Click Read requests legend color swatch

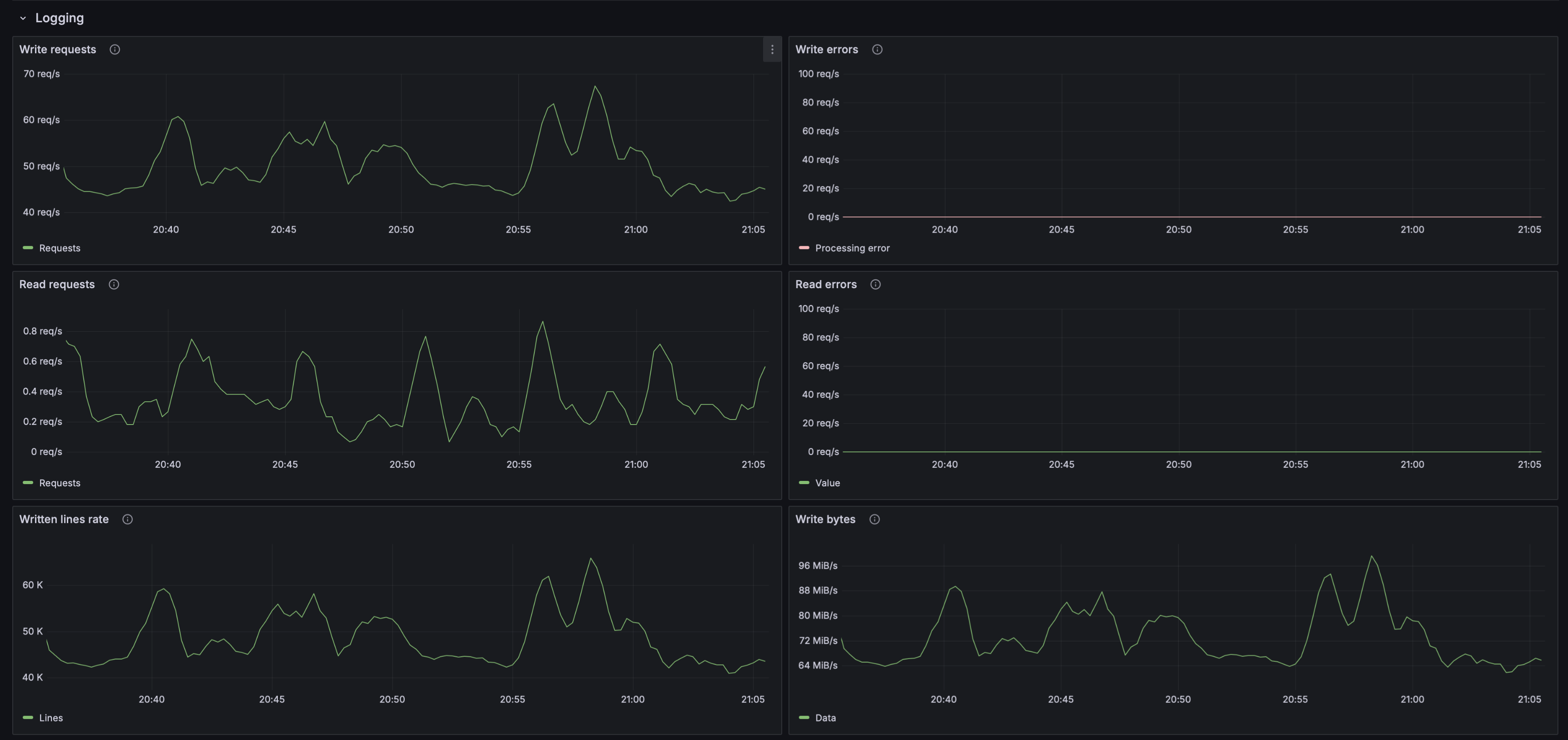point(28,483)
